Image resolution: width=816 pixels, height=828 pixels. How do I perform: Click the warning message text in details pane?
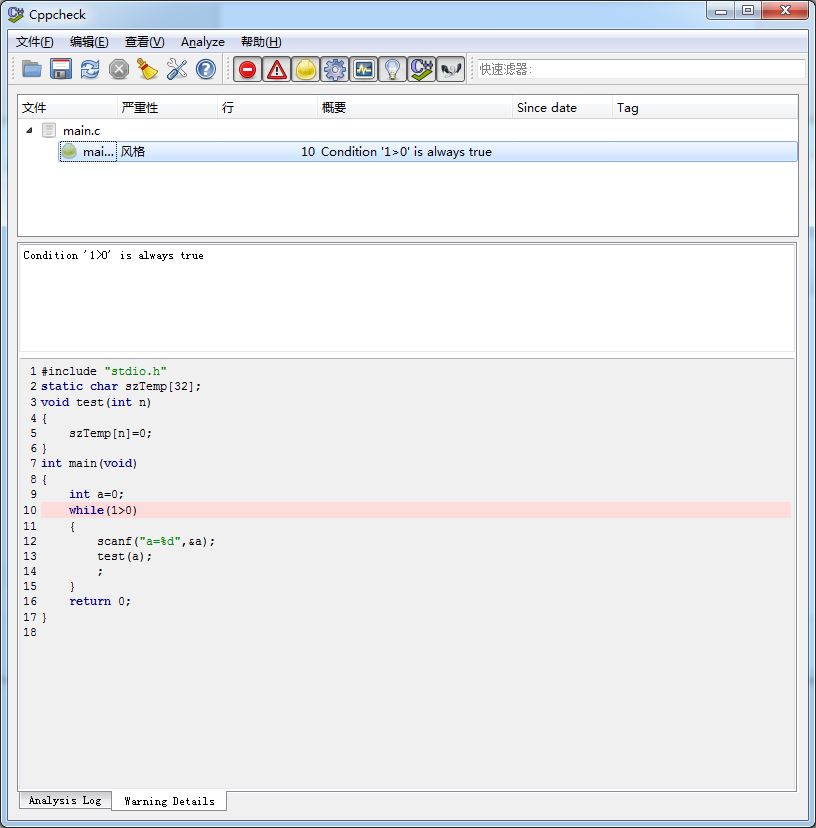(114, 256)
